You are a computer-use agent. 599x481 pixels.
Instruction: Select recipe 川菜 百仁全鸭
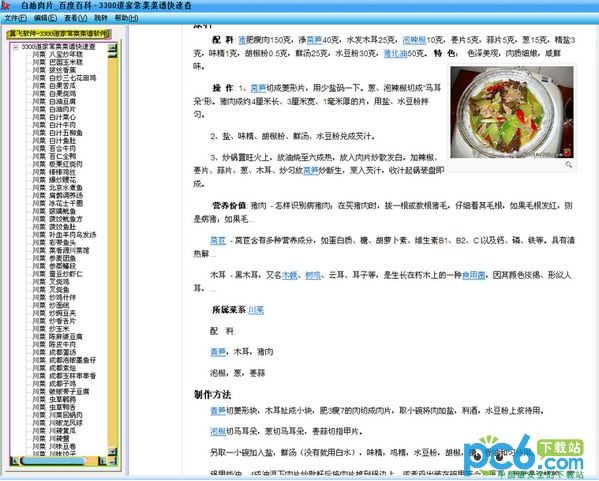(x=54, y=156)
